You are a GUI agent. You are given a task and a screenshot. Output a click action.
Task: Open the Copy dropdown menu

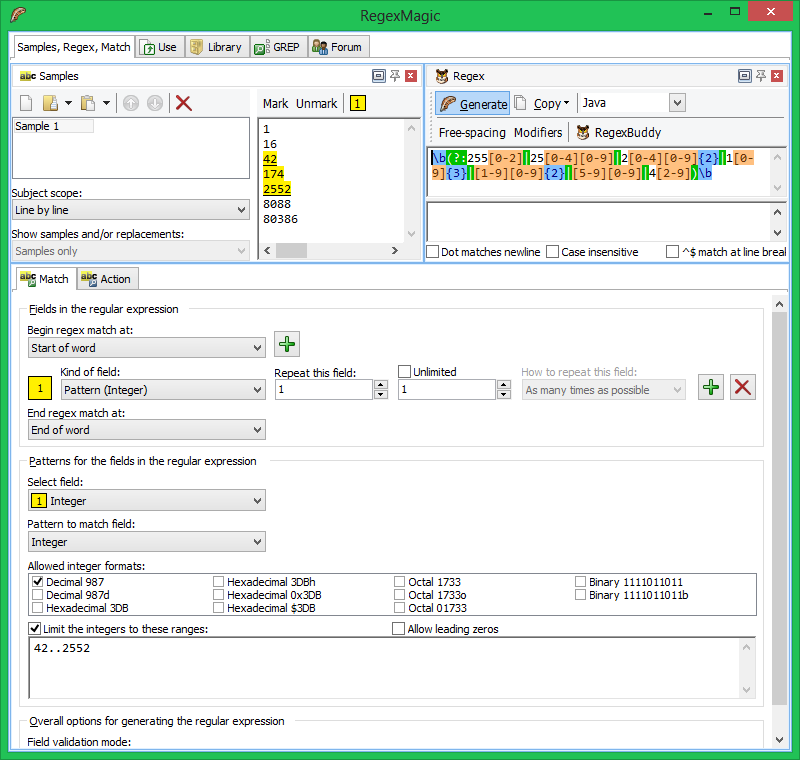pyautogui.click(x=552, y=104)
